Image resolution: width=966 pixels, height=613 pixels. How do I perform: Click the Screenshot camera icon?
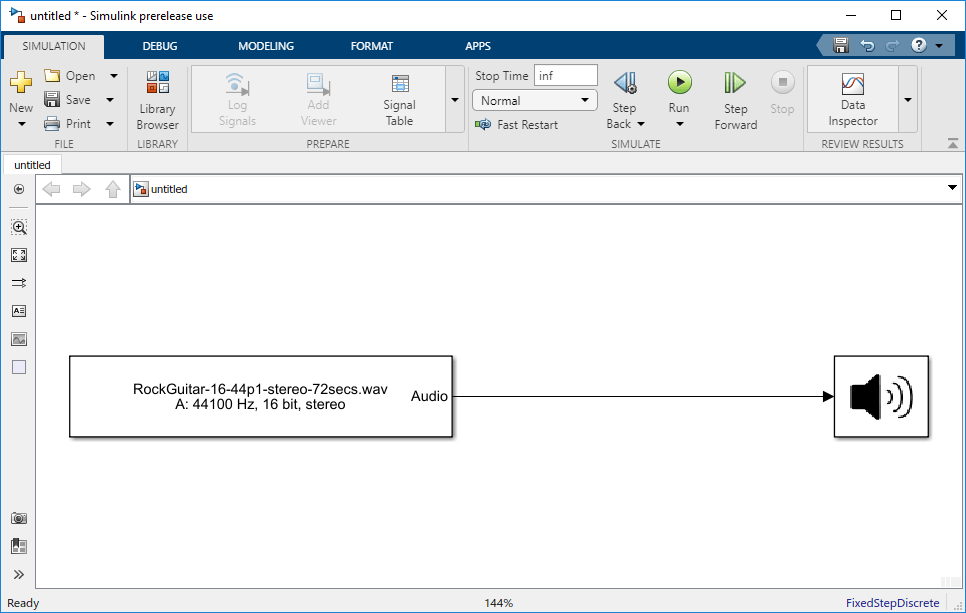[x=19, y=518]
